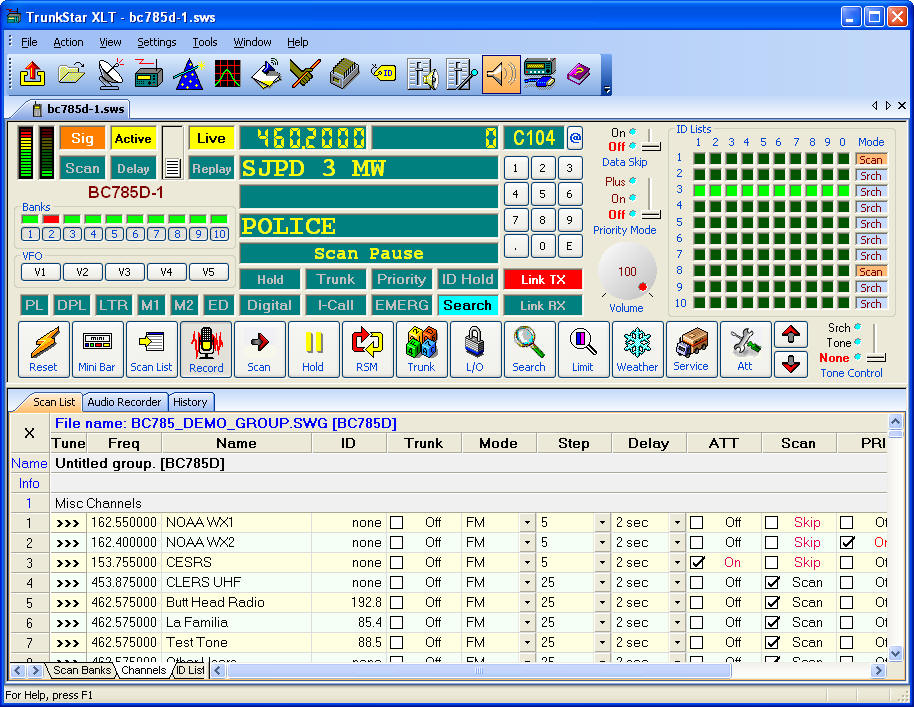Launch the wizard hat toolbar icon

pyautogui.click(x=189, y=74)
